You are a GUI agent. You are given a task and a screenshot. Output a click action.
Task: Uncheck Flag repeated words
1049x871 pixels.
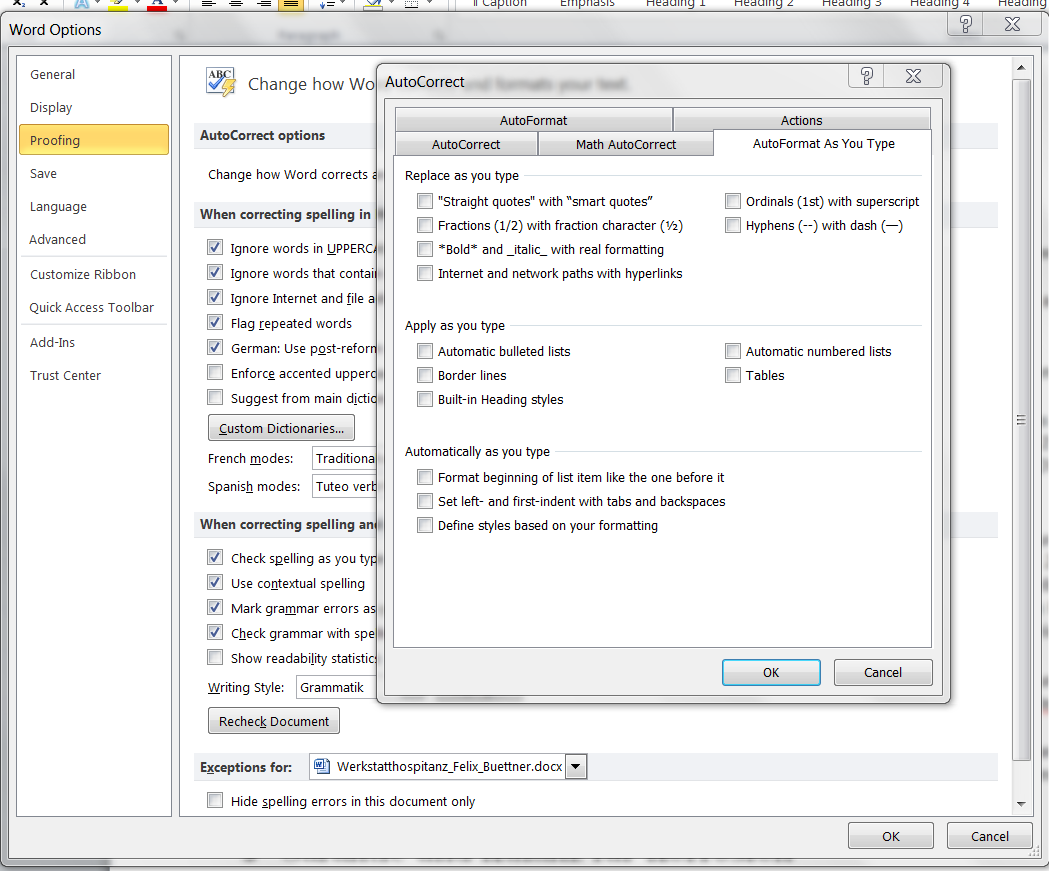tap(215, 323)
